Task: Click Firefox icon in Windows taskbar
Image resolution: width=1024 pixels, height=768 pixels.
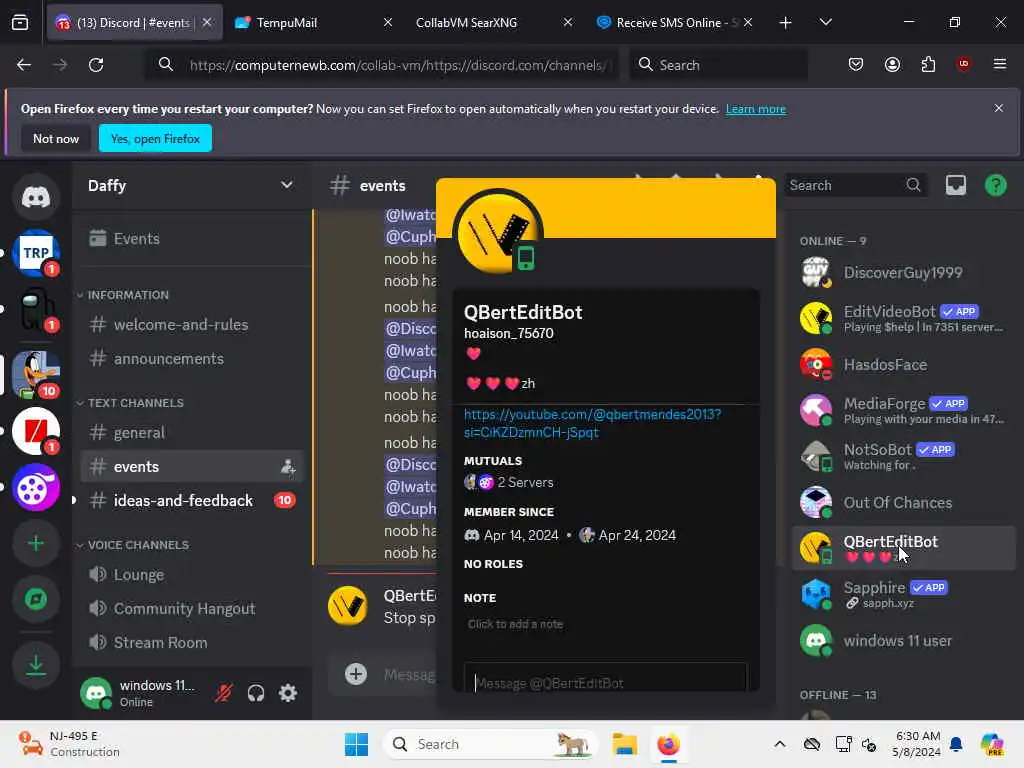Action: (668, 744)
